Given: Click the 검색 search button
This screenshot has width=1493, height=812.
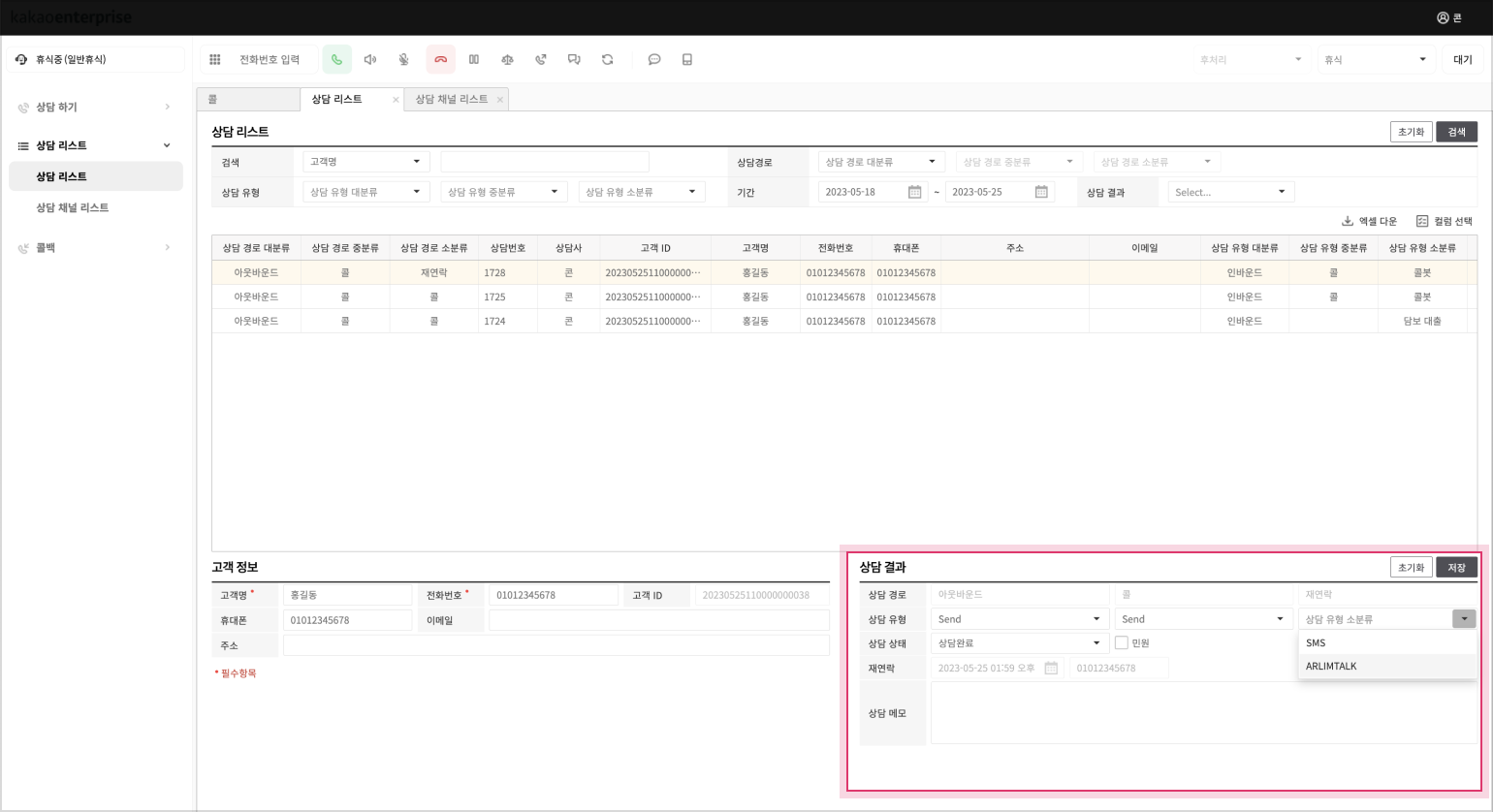Looking at the screenshot, I should tap(1456, 132).
